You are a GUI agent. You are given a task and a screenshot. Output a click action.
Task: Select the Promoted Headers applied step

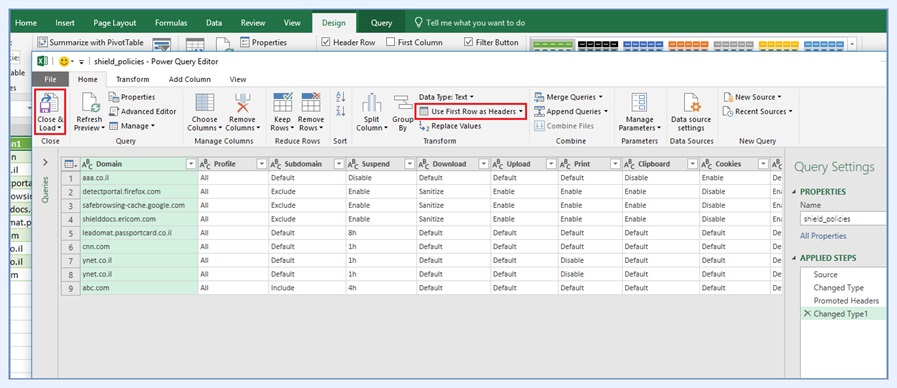click(846, 300)
